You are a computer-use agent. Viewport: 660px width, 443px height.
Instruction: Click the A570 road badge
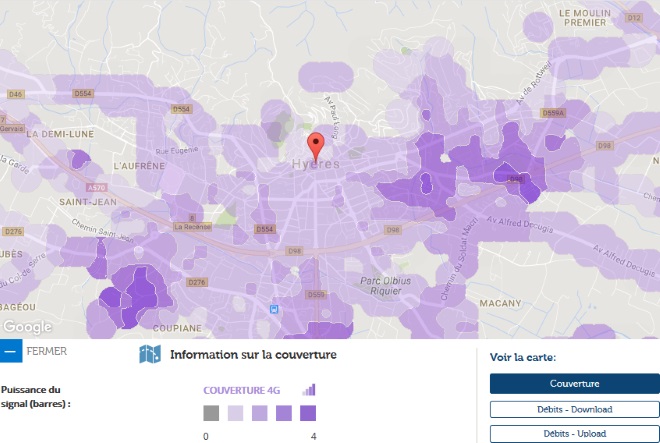click(x=96, y=188)
